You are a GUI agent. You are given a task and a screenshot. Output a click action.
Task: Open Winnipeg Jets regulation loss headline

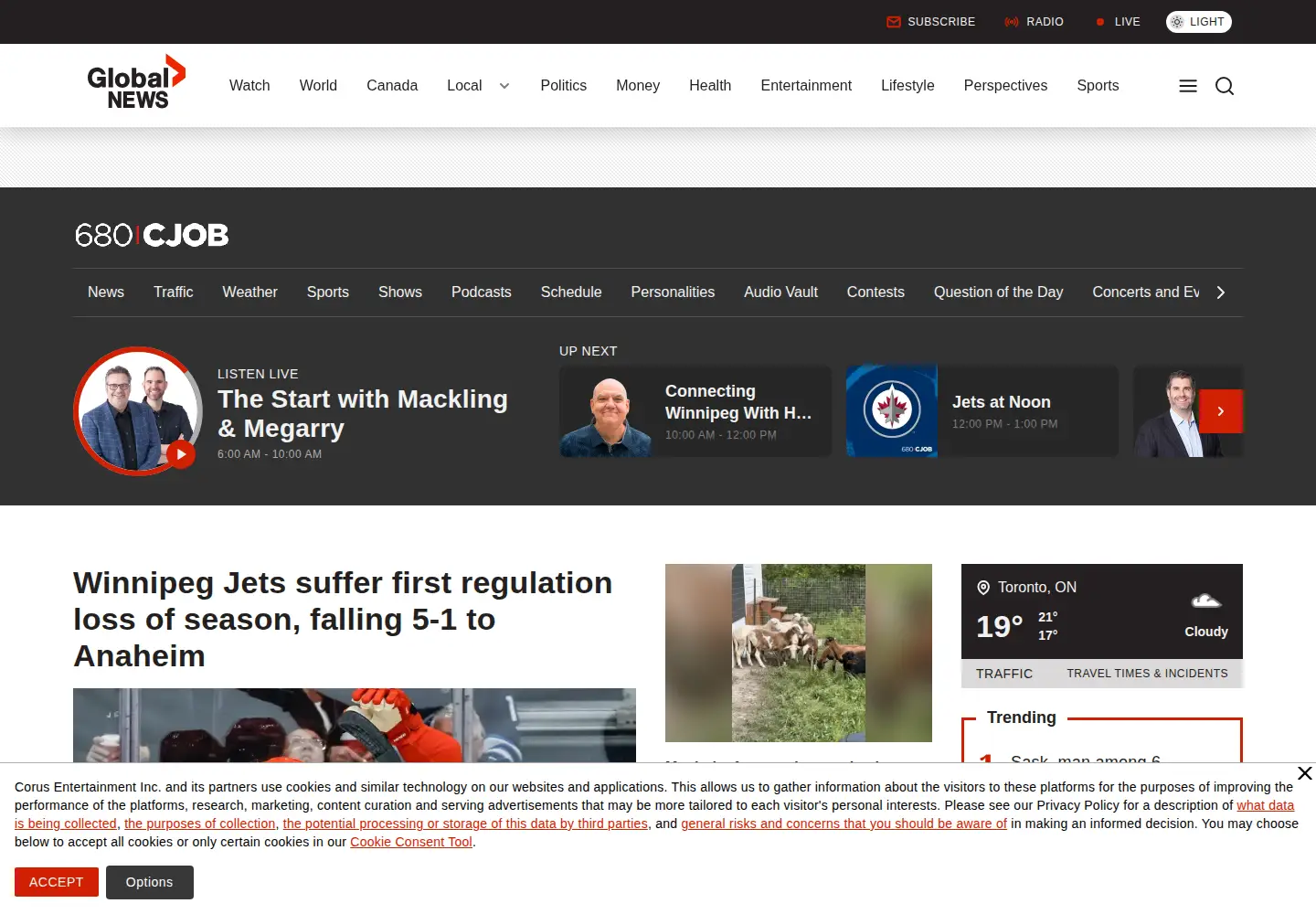[x=343, y=619]
